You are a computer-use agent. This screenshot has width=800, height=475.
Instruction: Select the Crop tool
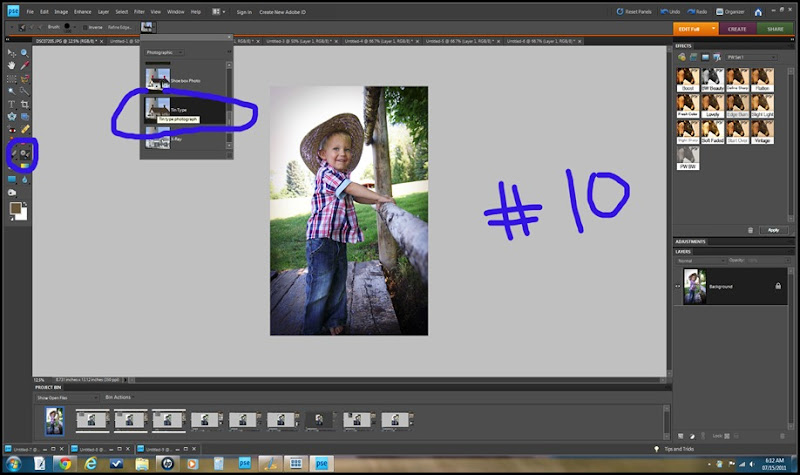click(x=25, y=104)
